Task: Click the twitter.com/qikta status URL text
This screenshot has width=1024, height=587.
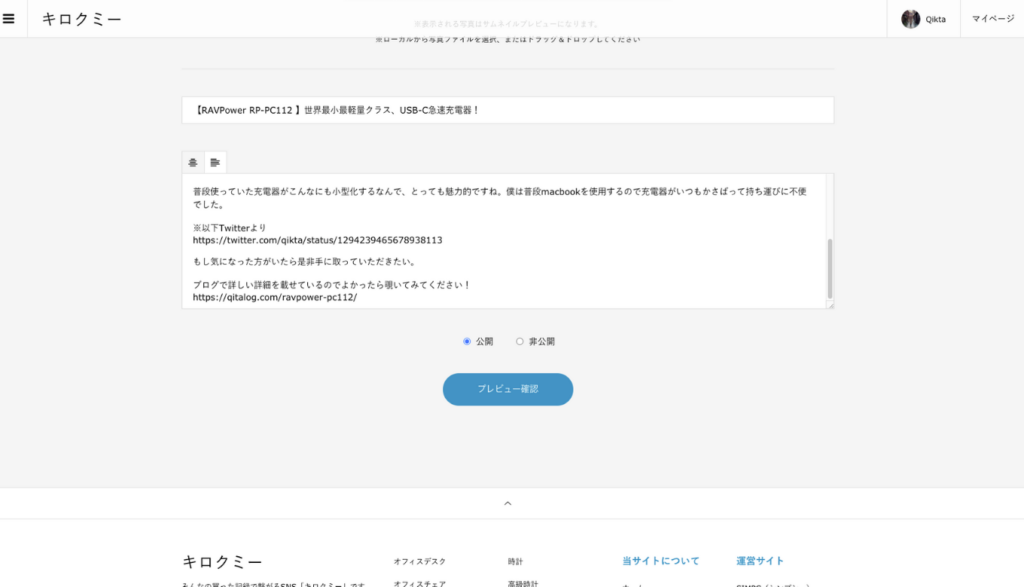Action: [317, 240]
